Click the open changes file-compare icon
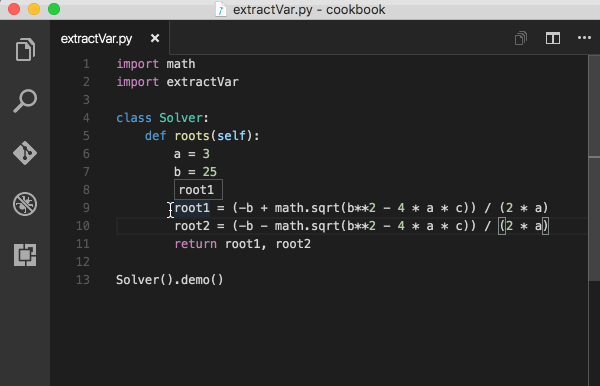 (x=521, y=38)
